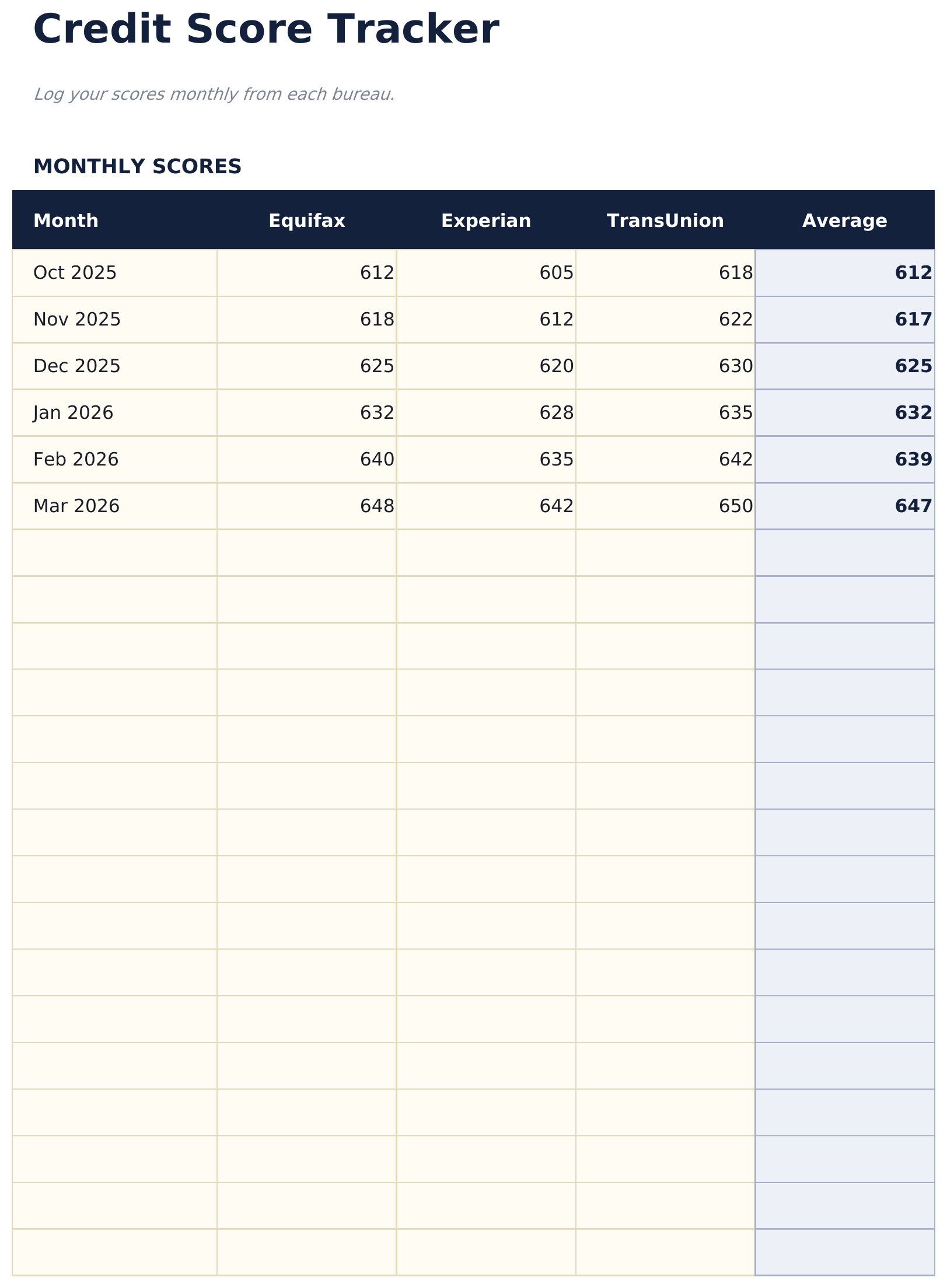
Task: Click the Experian column header
Action: 486,221
